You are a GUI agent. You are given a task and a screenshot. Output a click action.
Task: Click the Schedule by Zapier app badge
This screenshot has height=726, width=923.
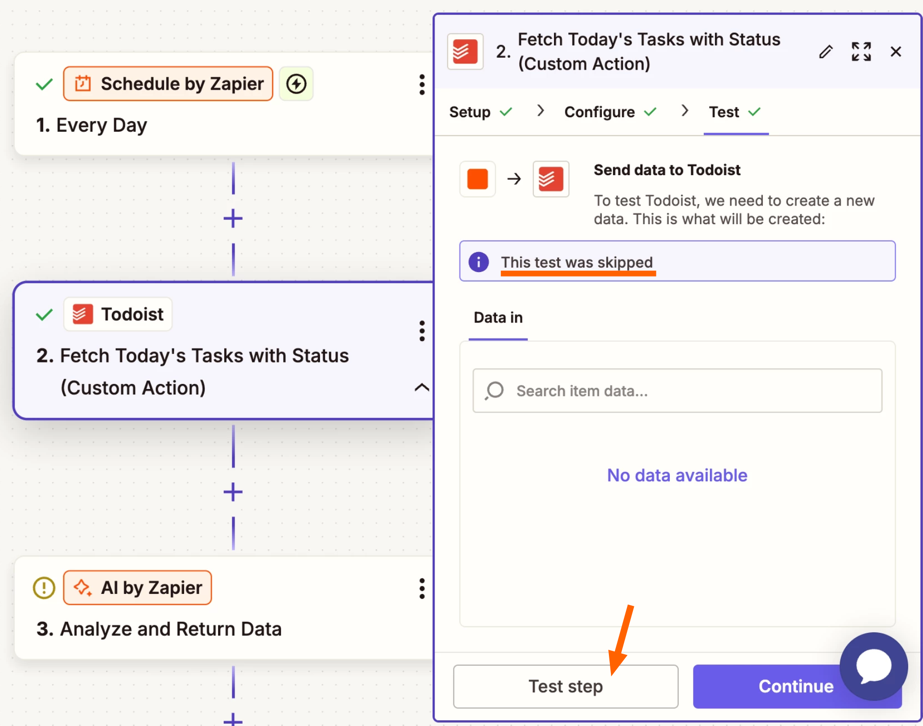tap(168, 84)
